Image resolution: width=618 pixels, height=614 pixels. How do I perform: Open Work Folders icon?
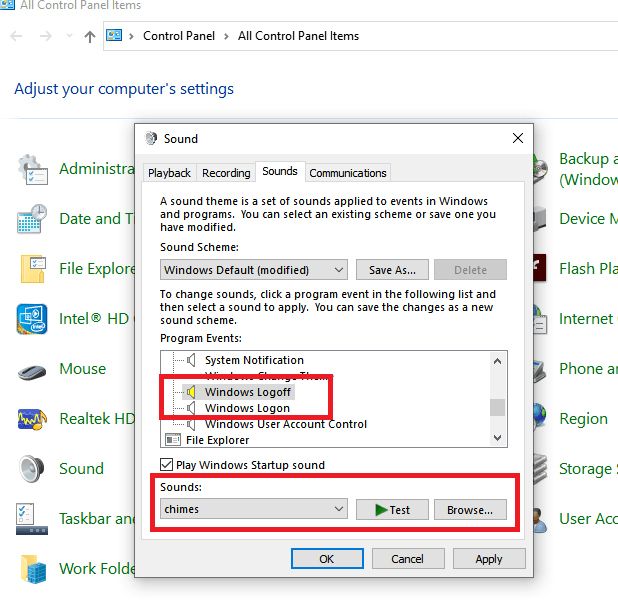click(34, 569)
